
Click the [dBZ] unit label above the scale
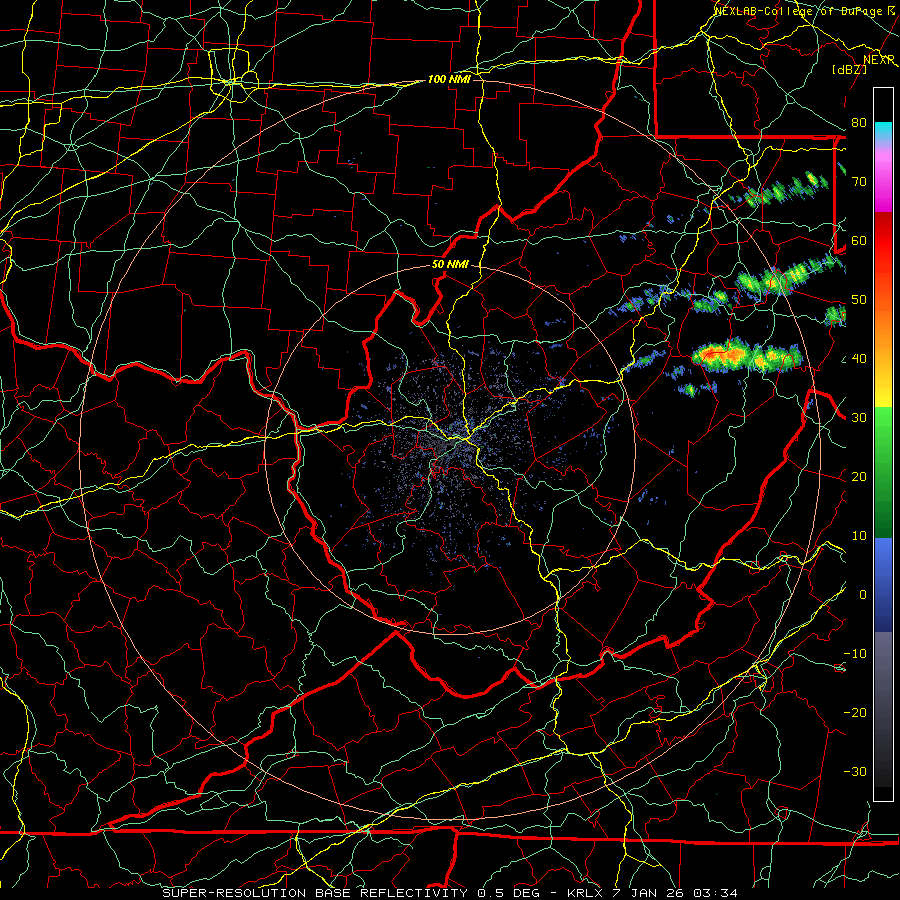(849, 69)
